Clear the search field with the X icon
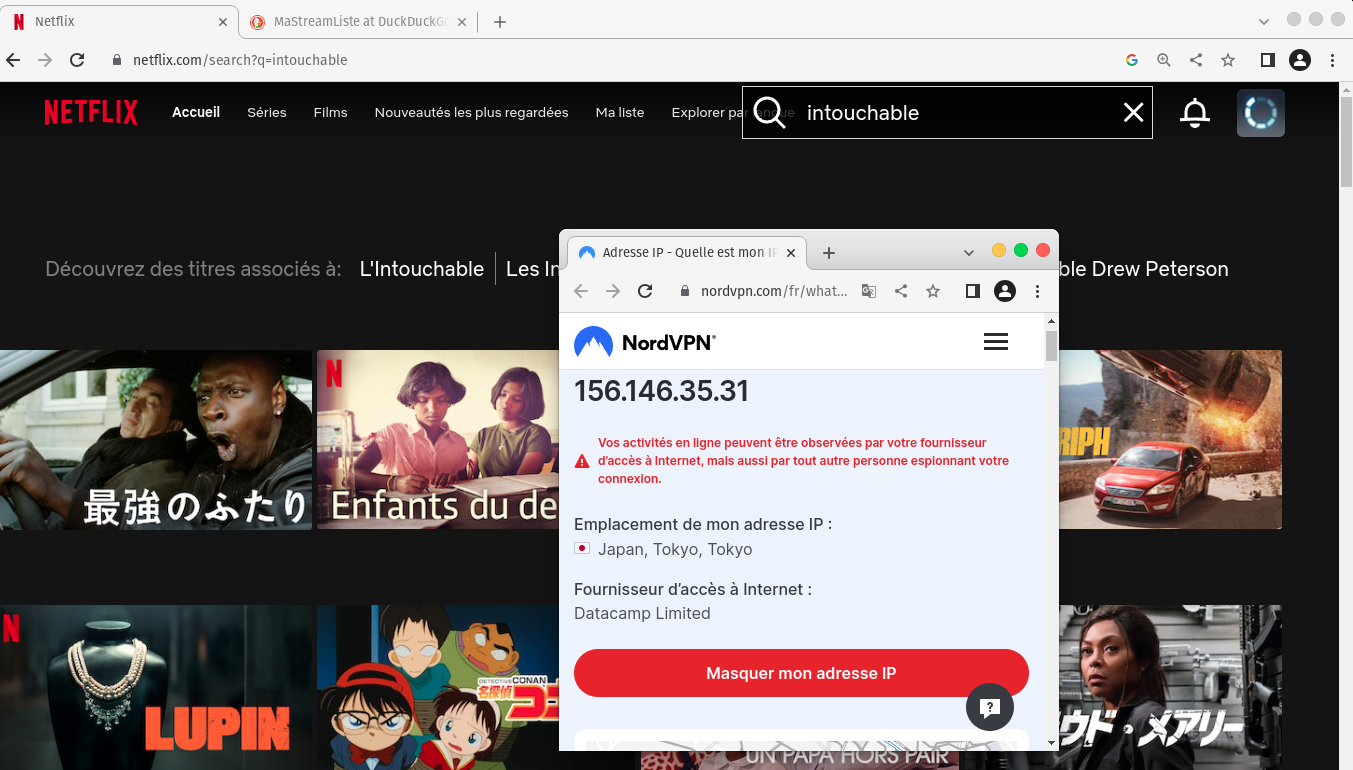The height and width of the screenshot is (770, 1353). [1132, 112]
